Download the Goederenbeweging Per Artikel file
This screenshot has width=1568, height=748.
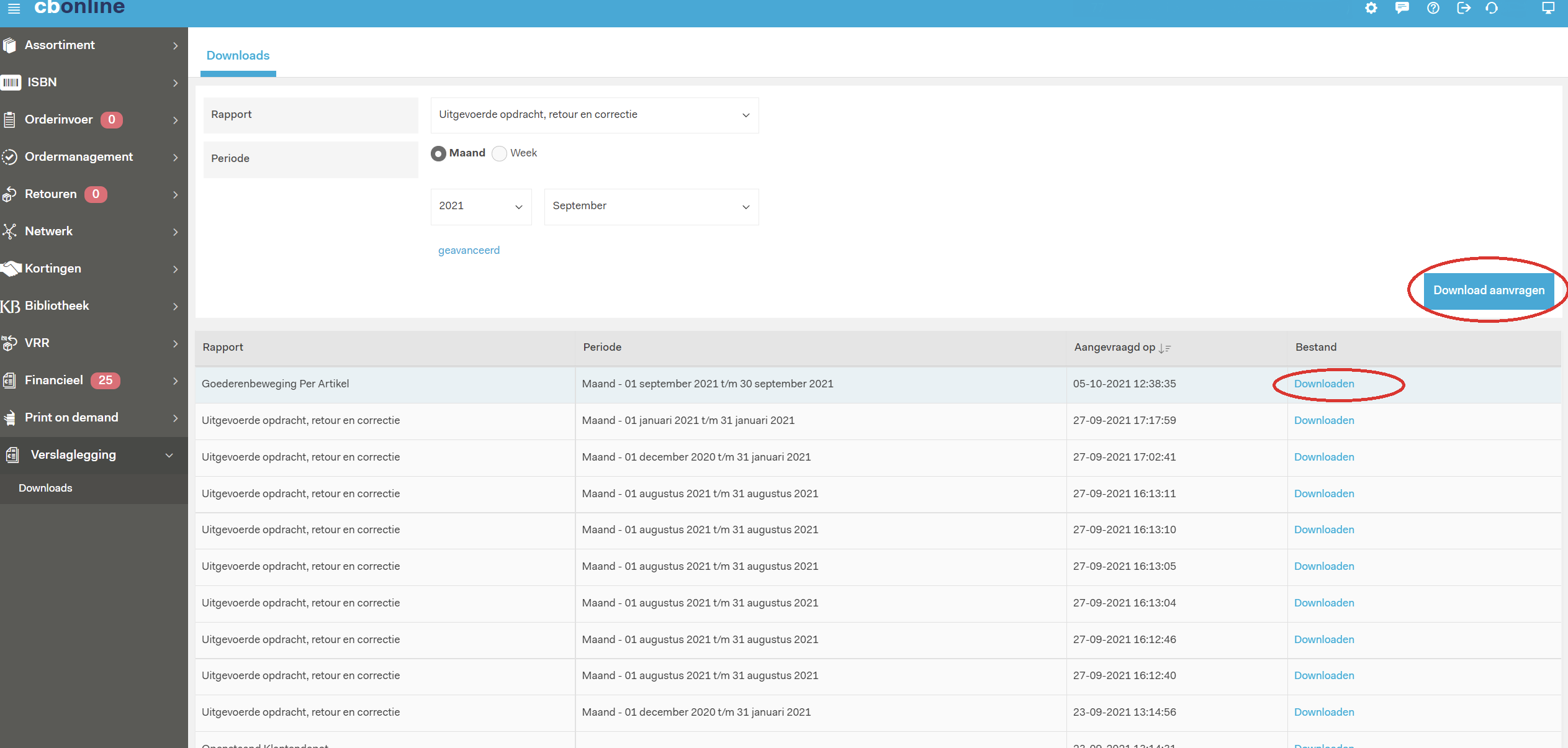point(1323,384)
